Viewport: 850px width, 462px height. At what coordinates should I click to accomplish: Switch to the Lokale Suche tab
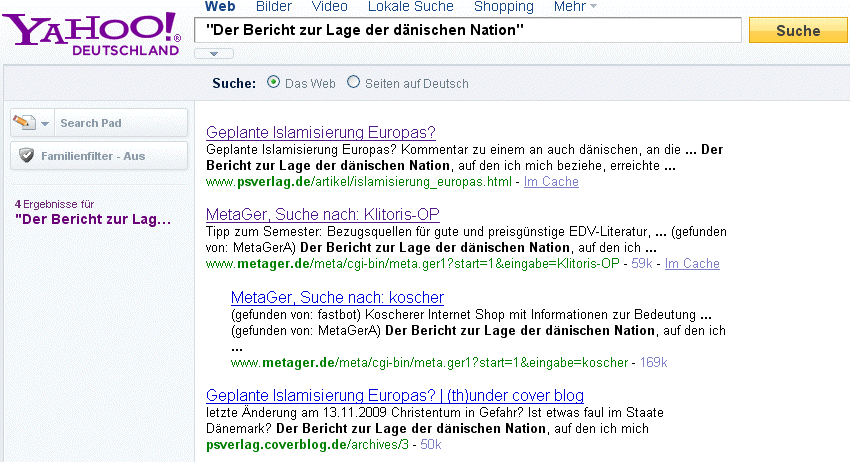(410, 7)
